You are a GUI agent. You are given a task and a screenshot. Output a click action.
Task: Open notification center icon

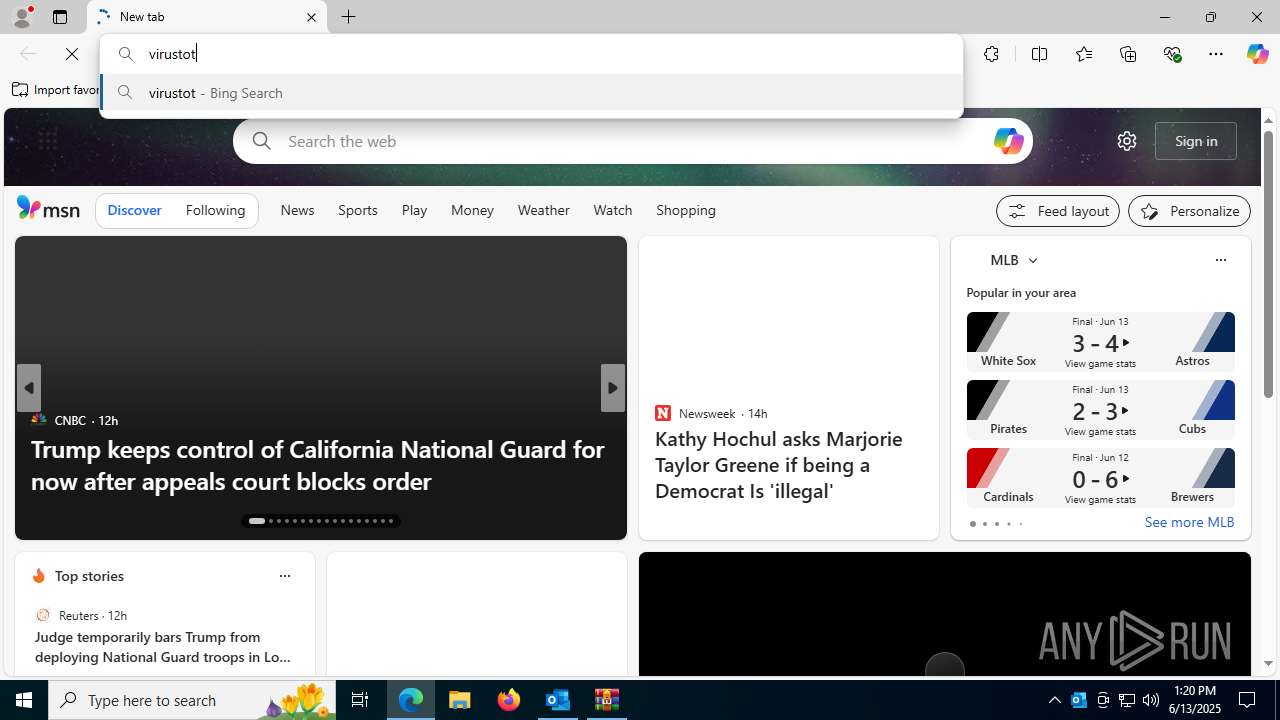(x=1248, y=700)
